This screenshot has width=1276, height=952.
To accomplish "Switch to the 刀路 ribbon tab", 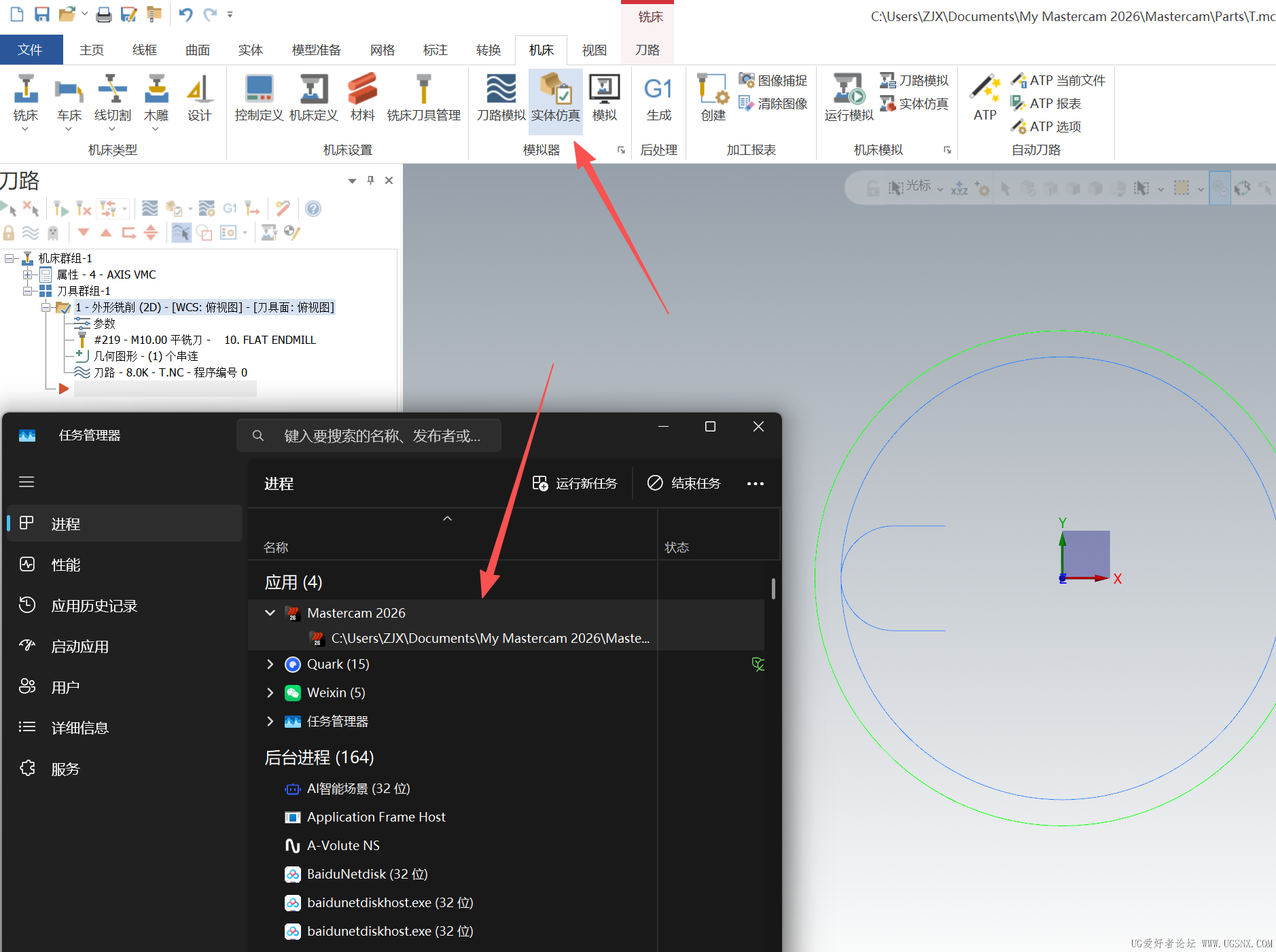I will click(648, 50).
